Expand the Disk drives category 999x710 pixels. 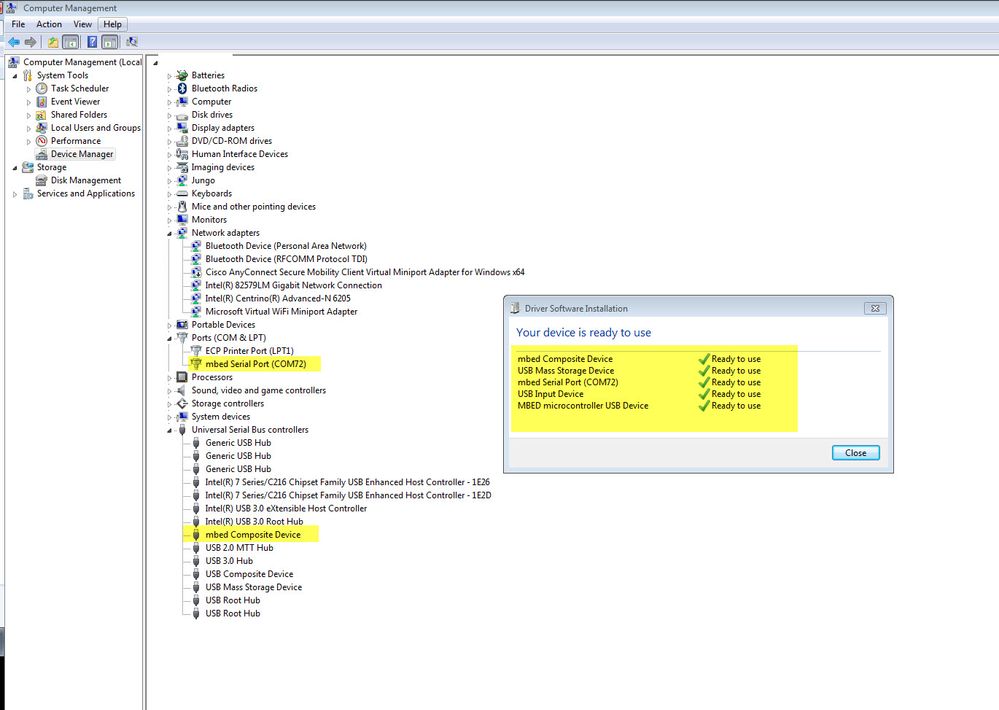click(169, 115)
